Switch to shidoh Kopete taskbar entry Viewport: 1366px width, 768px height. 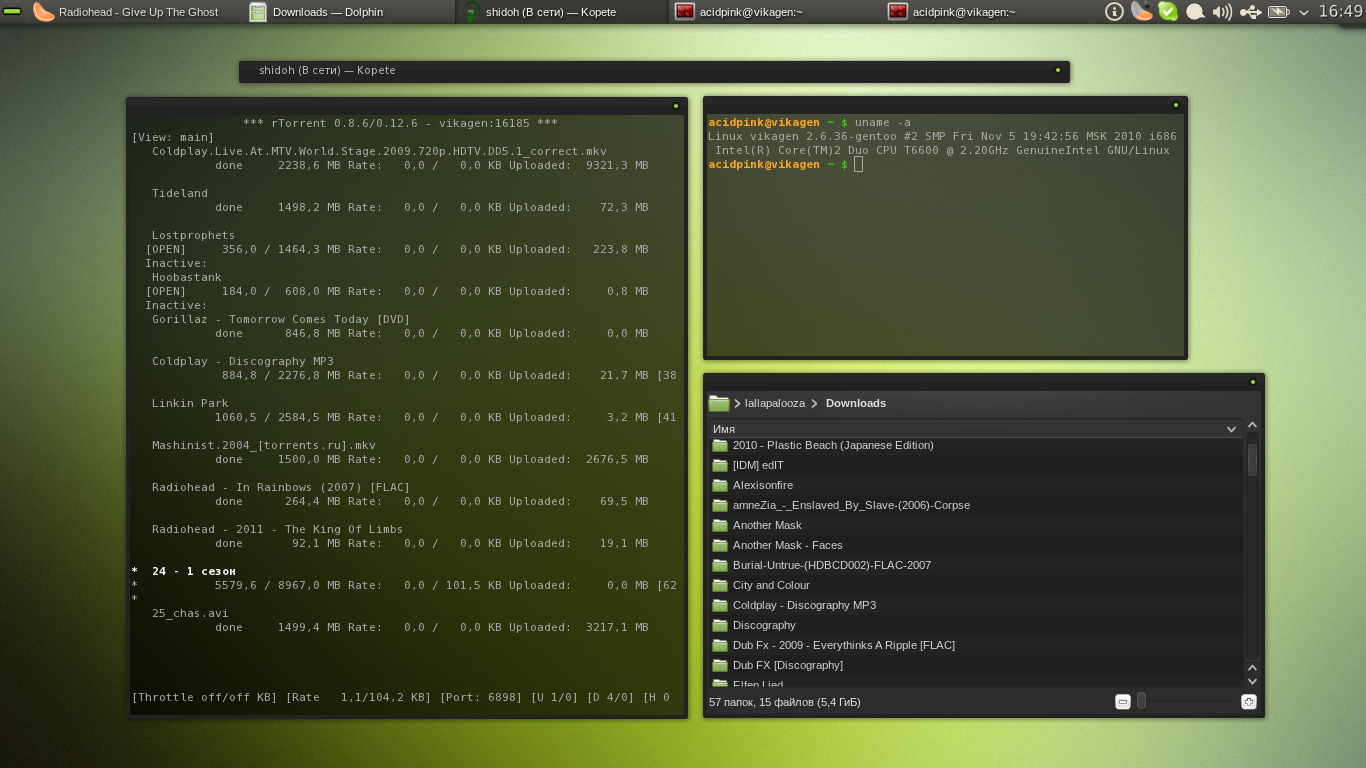pos(562,12)
